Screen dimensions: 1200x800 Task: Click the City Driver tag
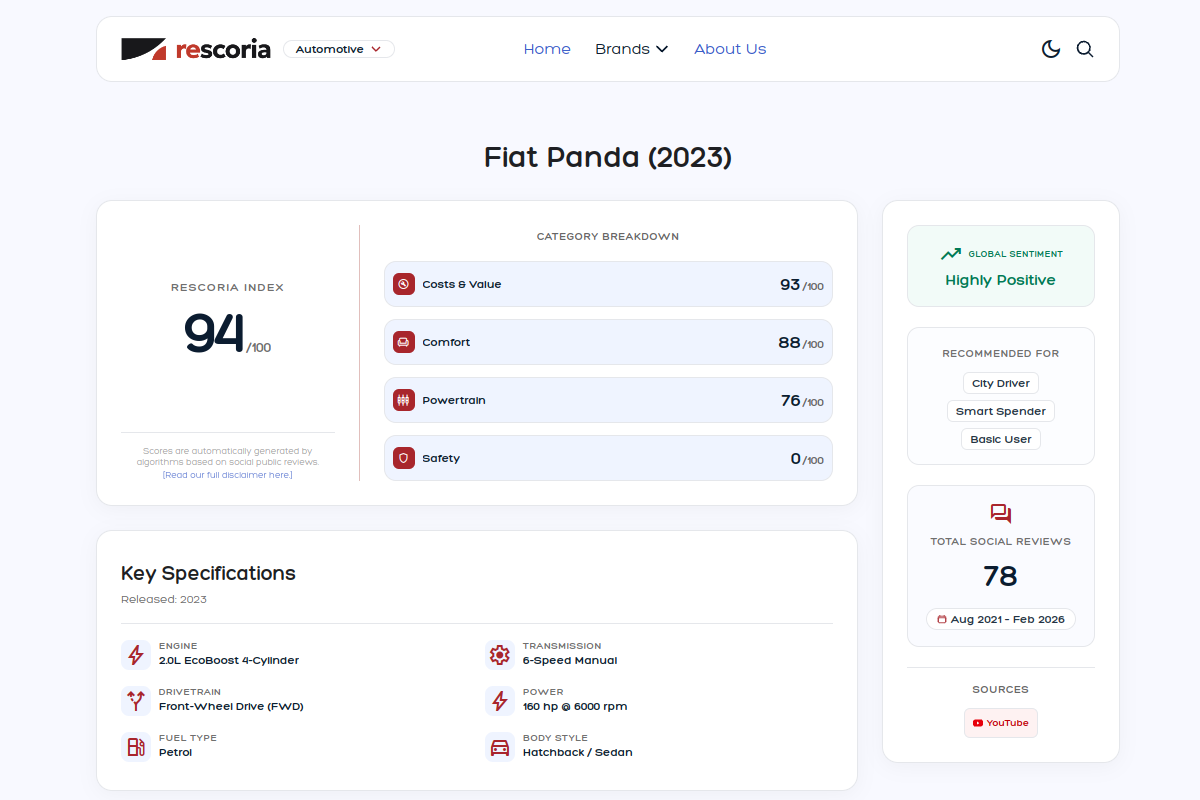(x=1001, y=383)
